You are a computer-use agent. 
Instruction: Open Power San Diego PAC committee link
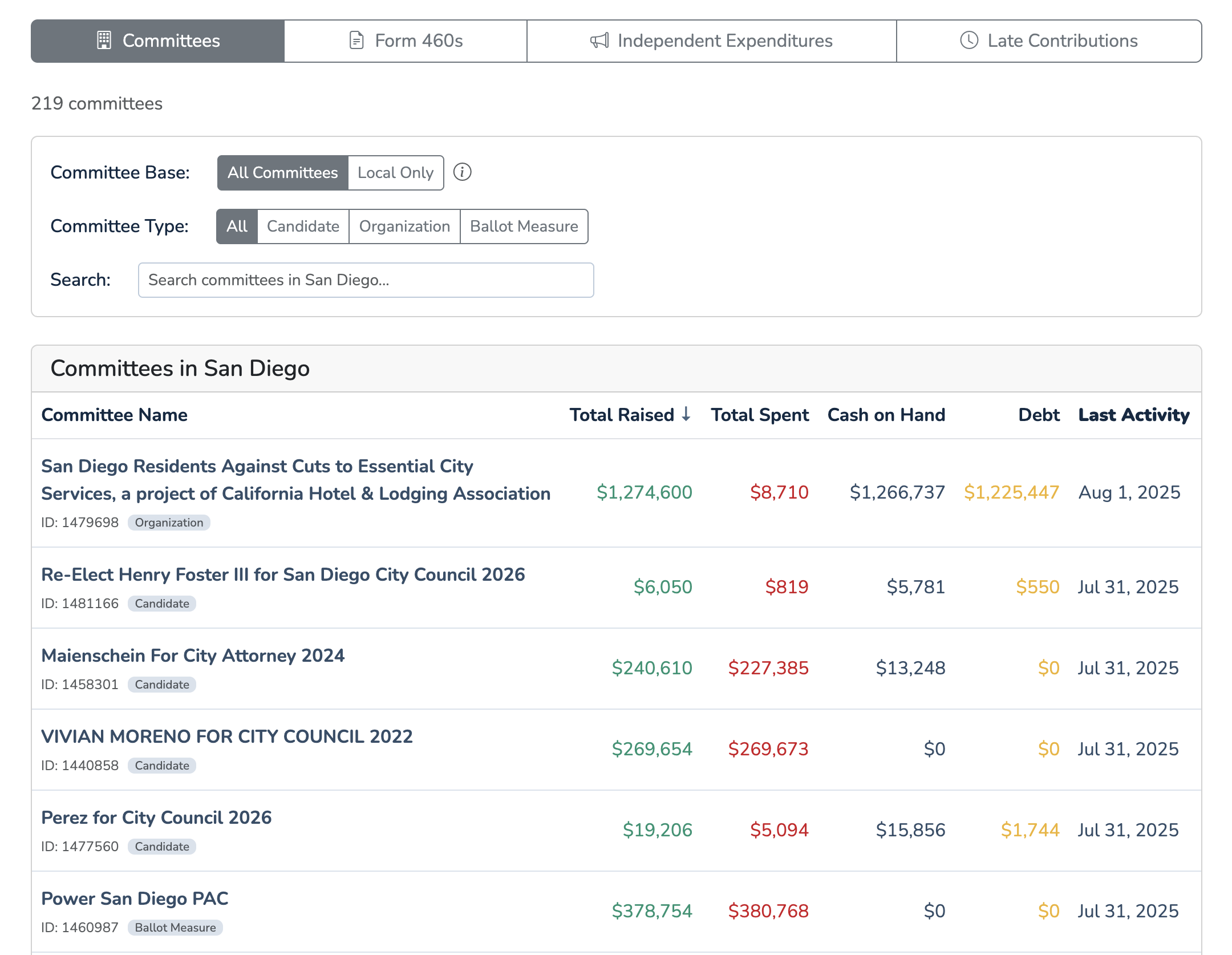(x=135, y=899)
